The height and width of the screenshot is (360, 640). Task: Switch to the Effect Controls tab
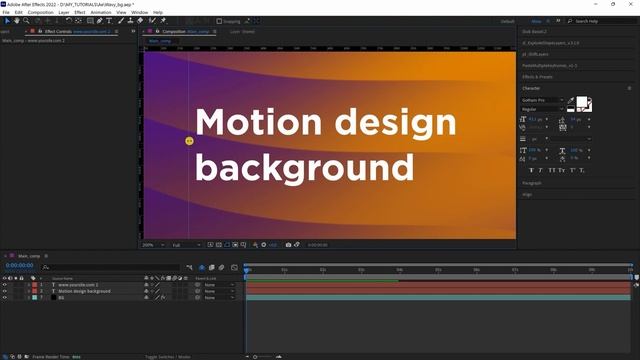[77, 31]
